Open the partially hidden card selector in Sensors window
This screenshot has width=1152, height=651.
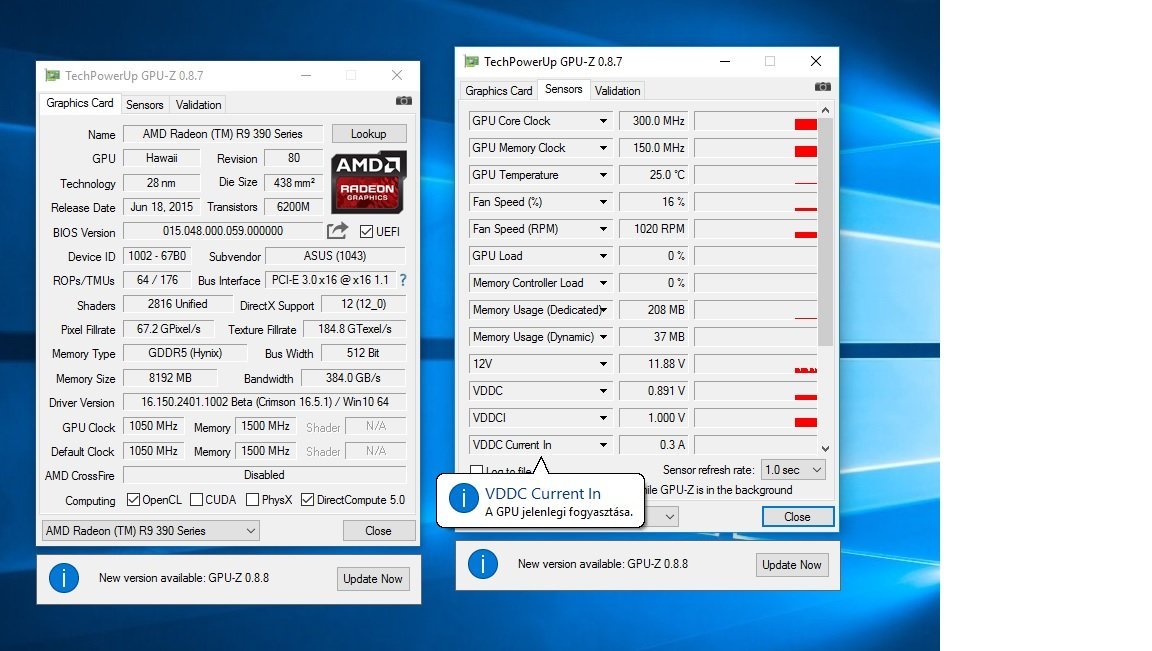[669, 517]
